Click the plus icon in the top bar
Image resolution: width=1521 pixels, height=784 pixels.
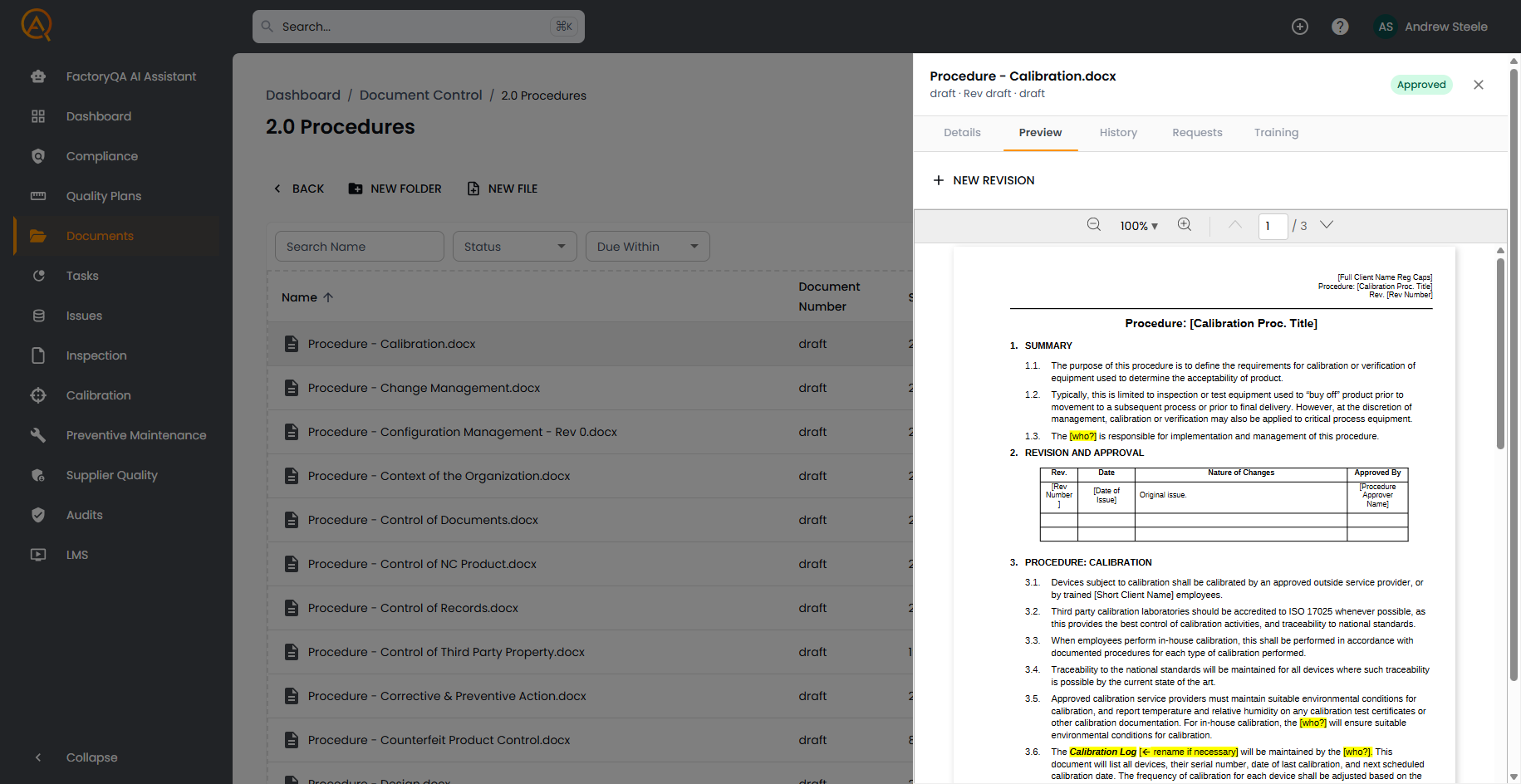(x=1300, y=26)
